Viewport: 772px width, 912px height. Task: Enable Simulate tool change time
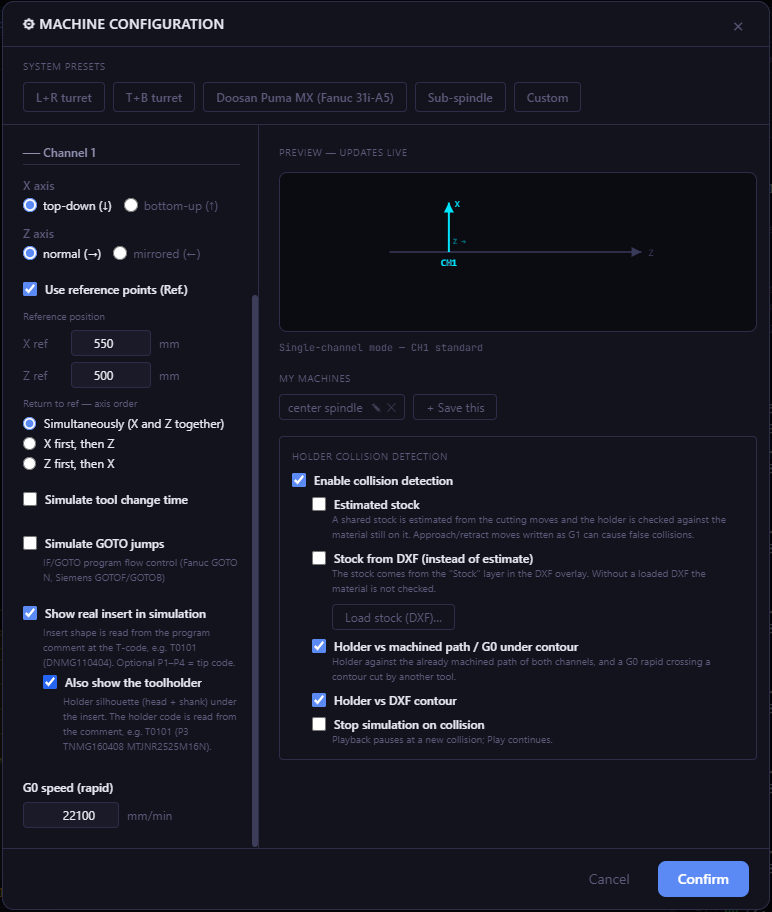30,499
